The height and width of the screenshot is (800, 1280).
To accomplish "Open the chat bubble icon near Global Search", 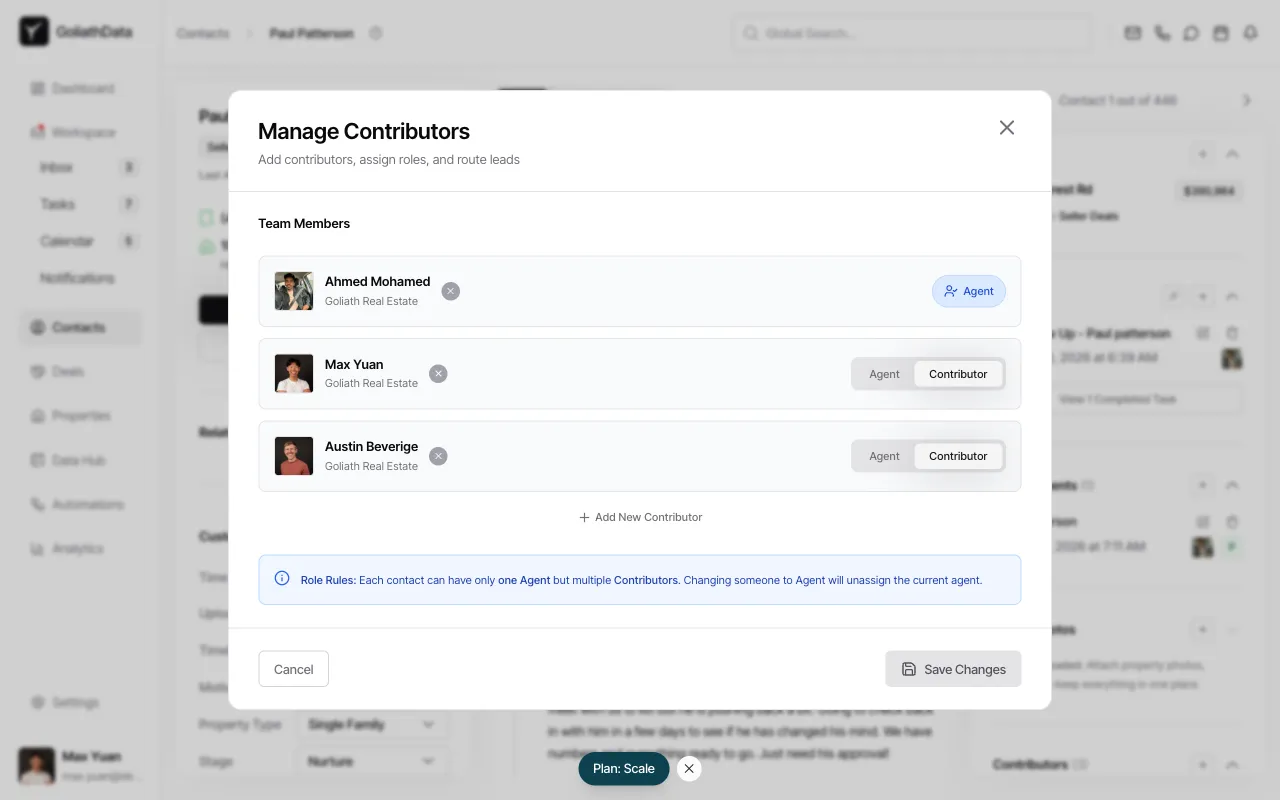I will (1191, 33).
